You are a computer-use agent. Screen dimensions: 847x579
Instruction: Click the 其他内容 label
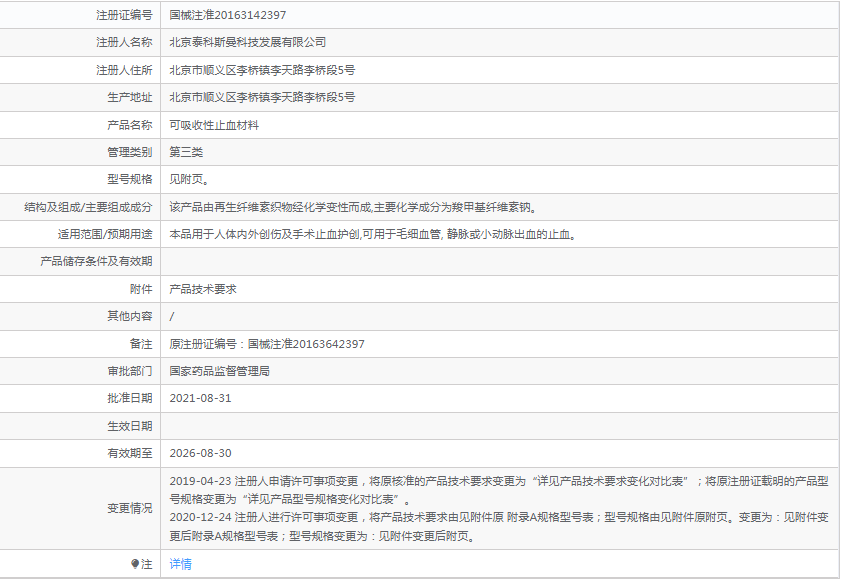[130, 316]
